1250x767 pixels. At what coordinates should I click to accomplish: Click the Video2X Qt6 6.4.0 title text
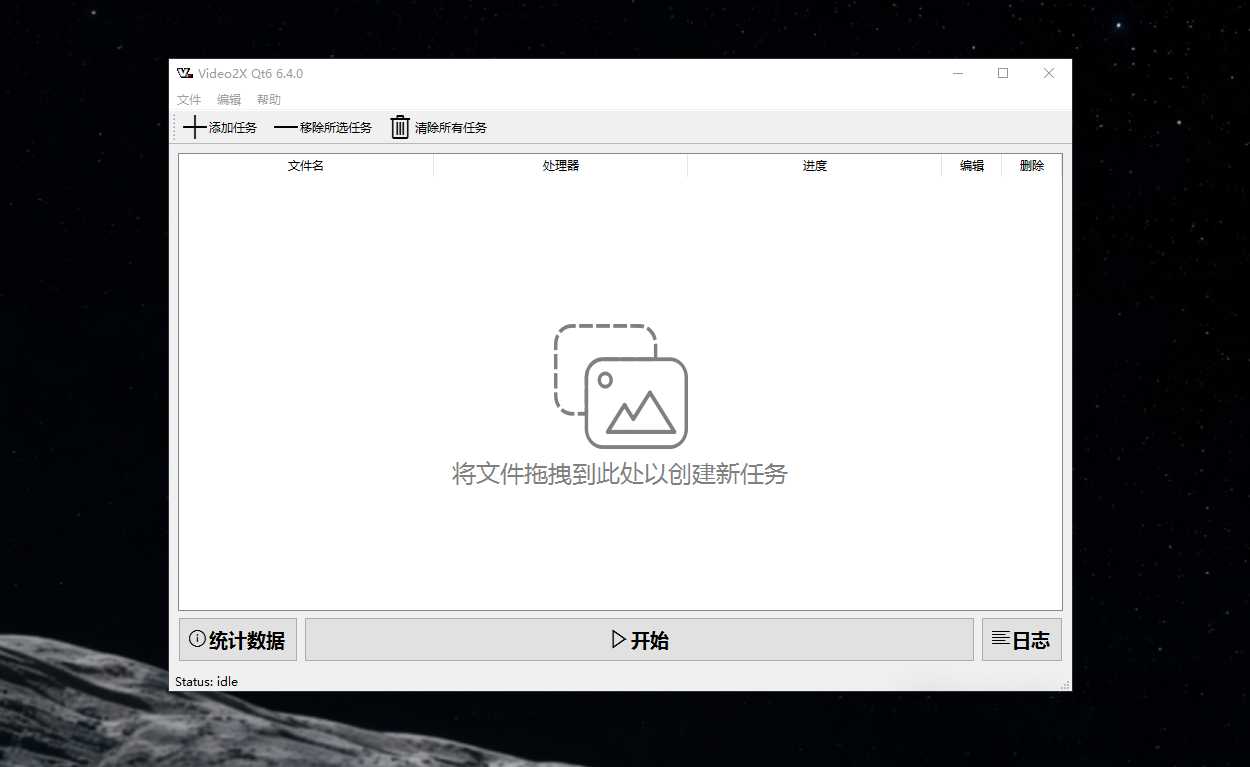251,74
